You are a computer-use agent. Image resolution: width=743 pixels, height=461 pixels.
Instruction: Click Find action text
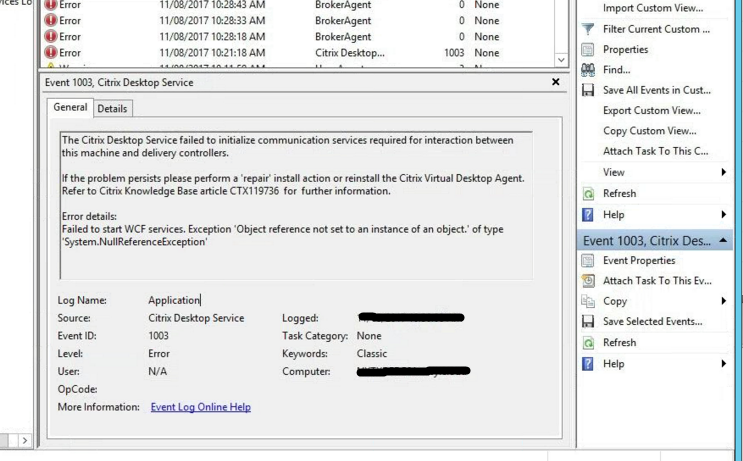616,70
